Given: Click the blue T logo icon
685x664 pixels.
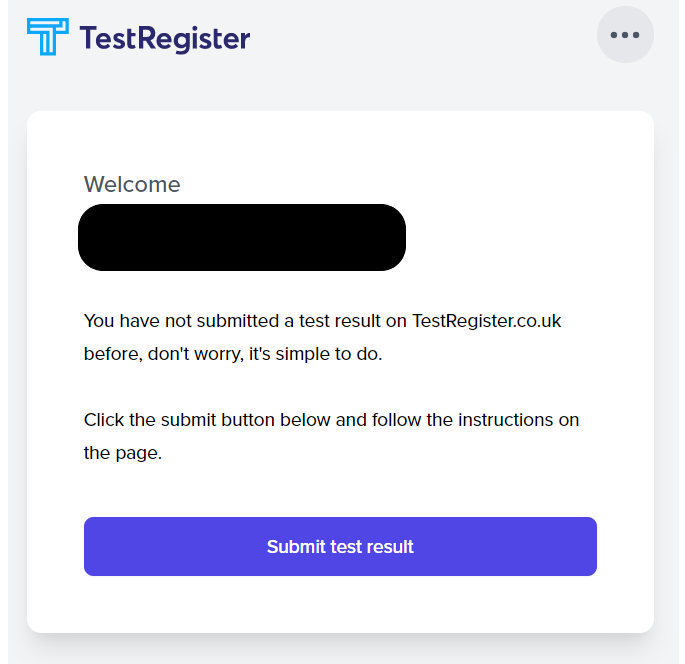Looking at the screenshot, I should coord(48,37).
